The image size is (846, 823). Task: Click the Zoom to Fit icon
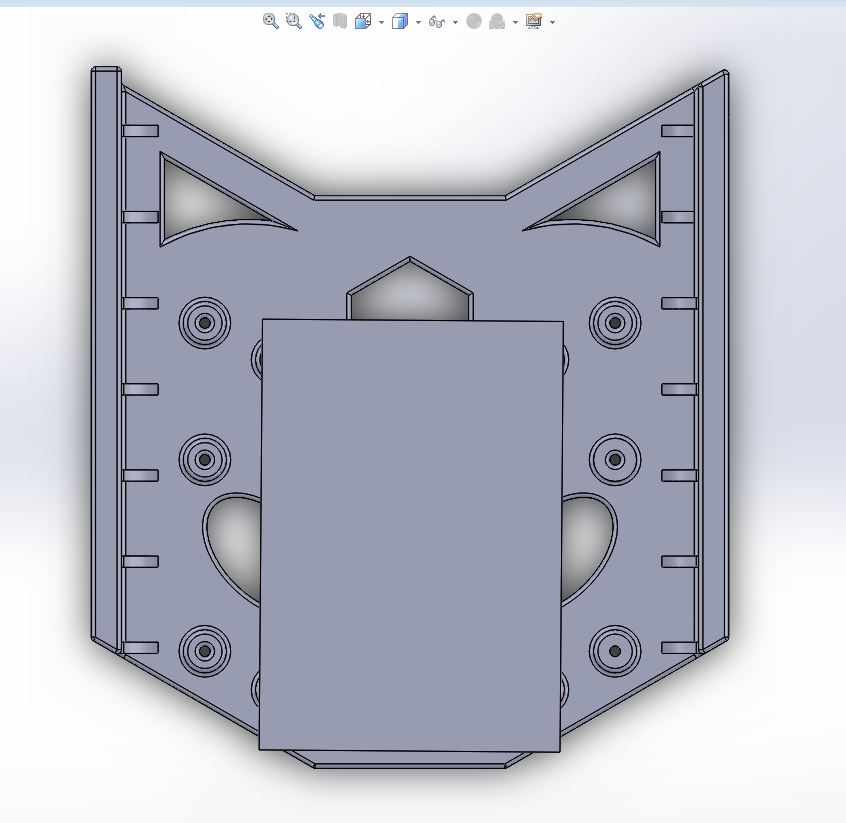pyautogui.click(x=271, y=21)
